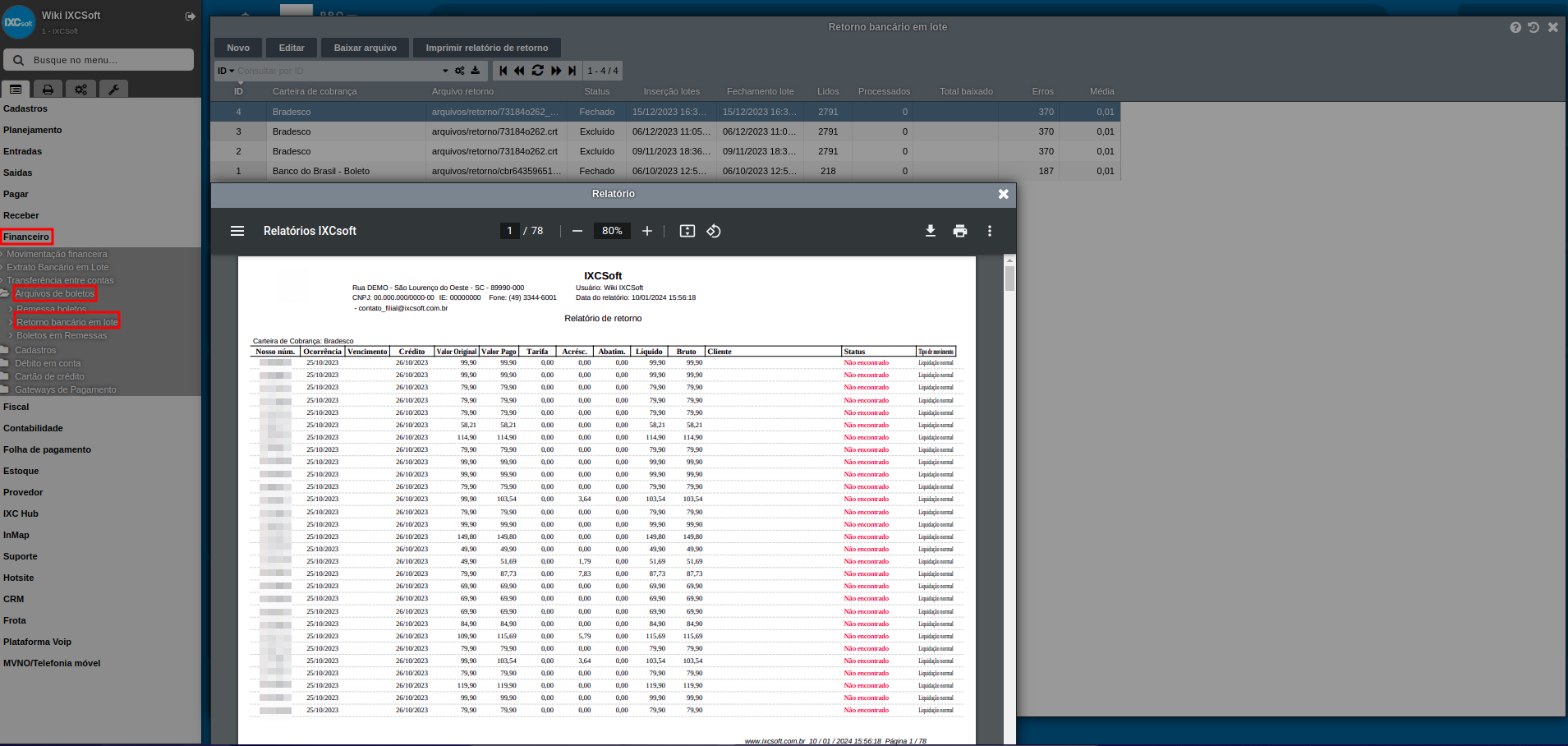Click the IXCsoft logo avatar
1568x746 pixels.
pyautogui.click(x=18, y=22)
